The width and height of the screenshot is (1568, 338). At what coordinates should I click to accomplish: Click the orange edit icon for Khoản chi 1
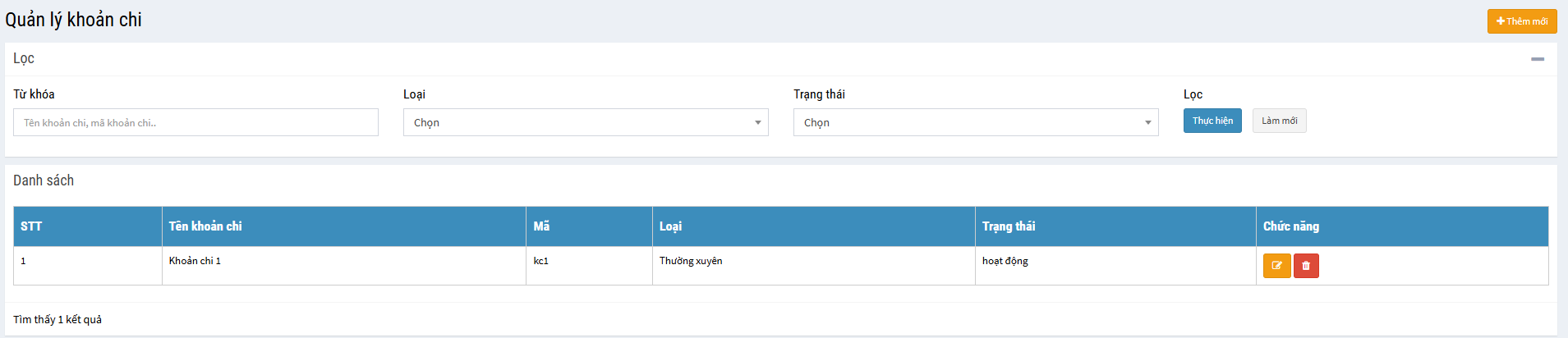pyautogui.click(x=1276, y=266)
